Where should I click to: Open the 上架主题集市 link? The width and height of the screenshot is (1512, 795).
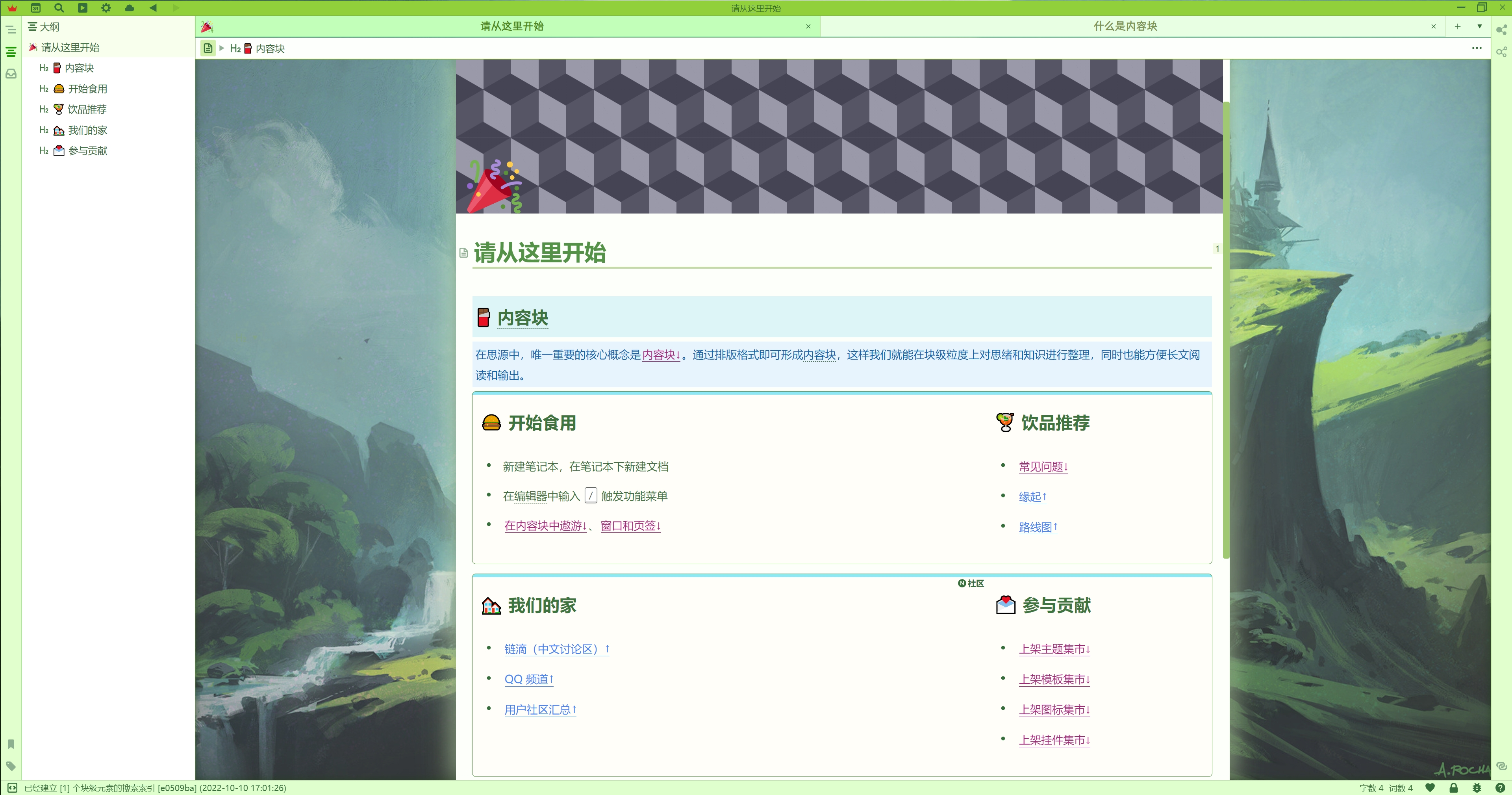1054,649
